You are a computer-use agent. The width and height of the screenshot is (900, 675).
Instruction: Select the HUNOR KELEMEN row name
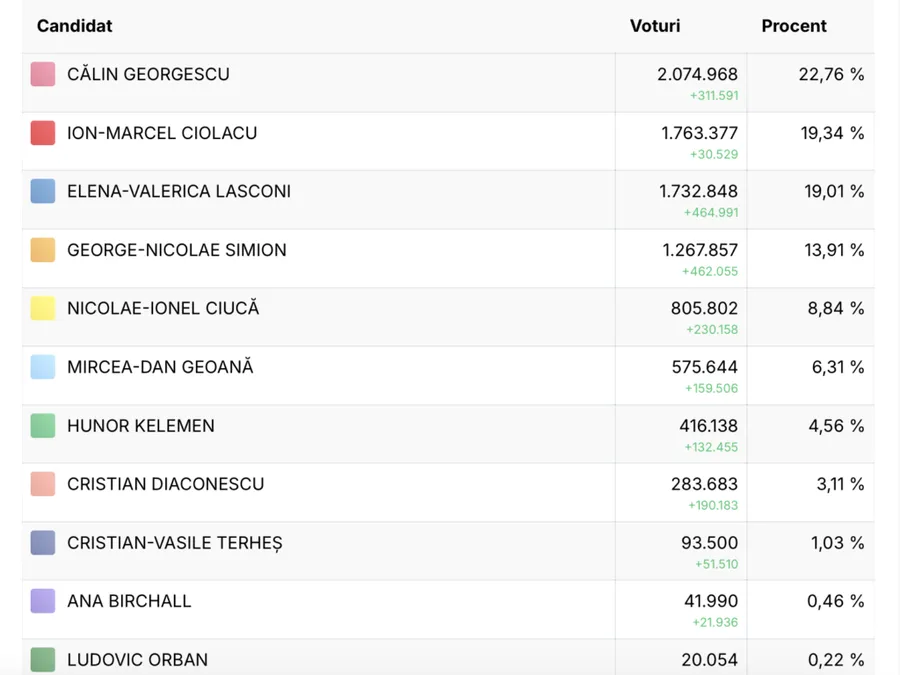pos(141,426)
